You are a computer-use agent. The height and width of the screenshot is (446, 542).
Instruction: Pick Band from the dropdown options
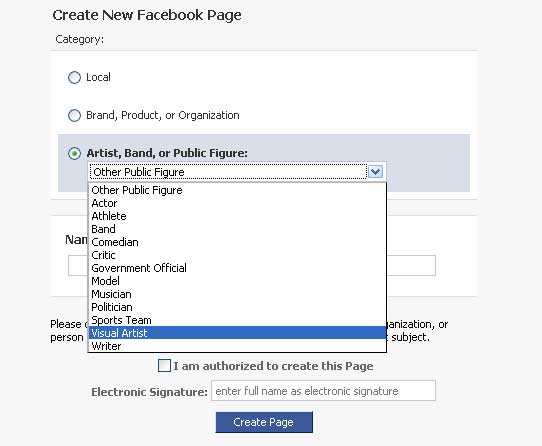(x=237, y=229)
